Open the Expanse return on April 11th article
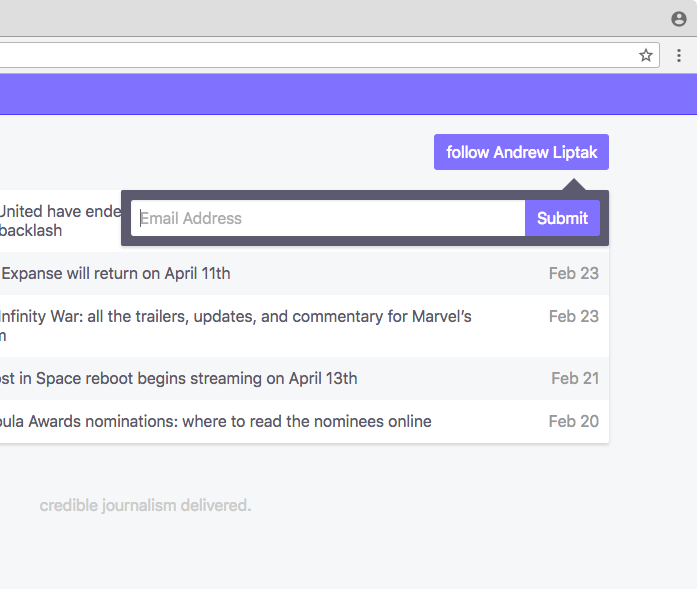The image size is (697, 589). tap(116, 273)
